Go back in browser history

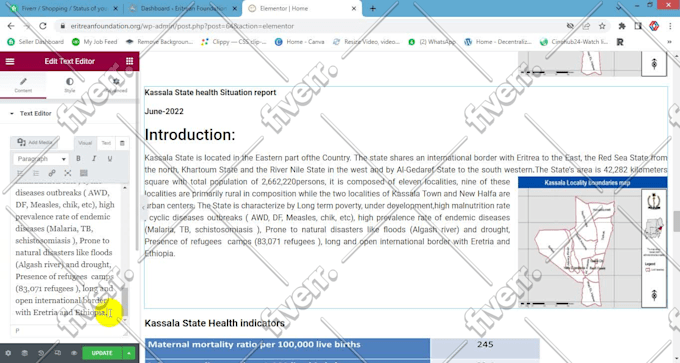11,26
